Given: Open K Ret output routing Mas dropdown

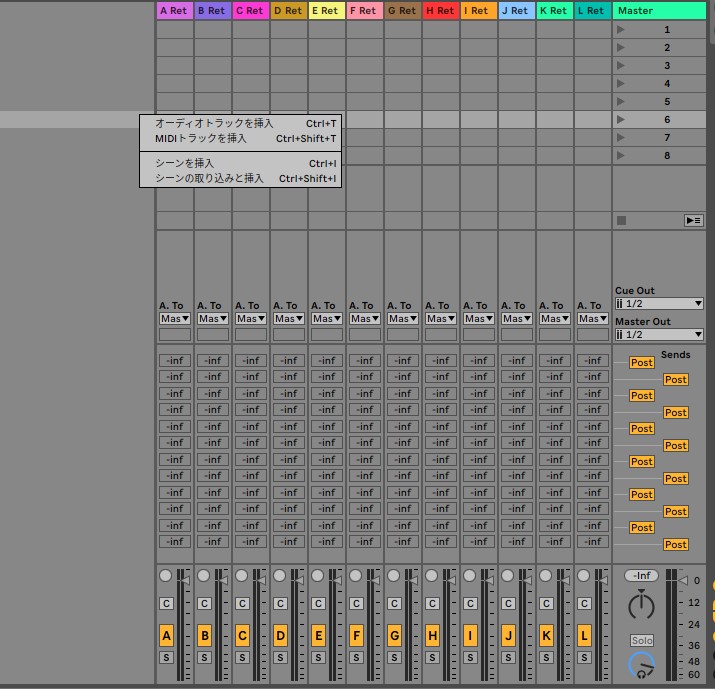Looking at the screenshot, I should (x=555, y=319).
